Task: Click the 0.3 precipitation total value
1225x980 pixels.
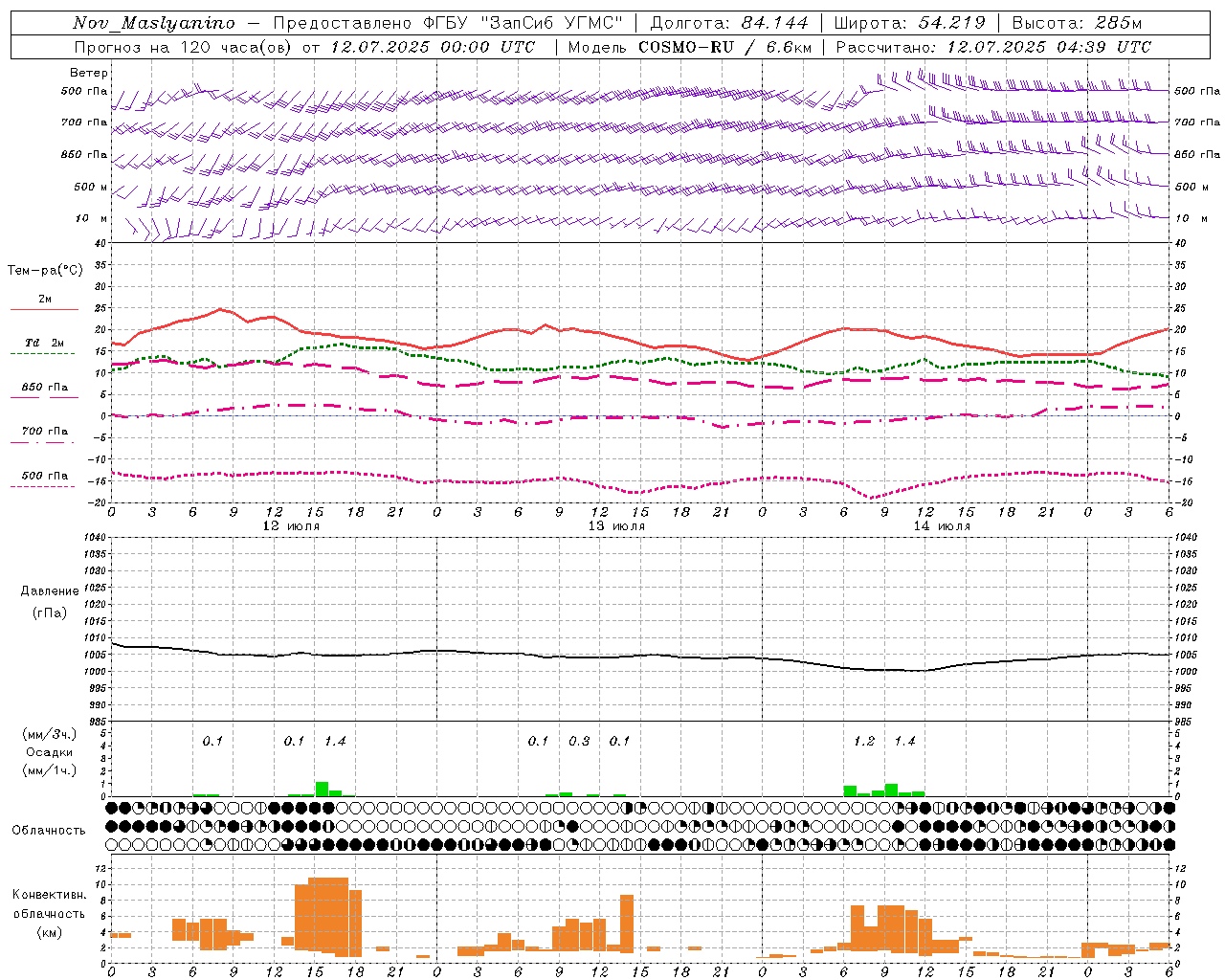Action: pos(579,741)
